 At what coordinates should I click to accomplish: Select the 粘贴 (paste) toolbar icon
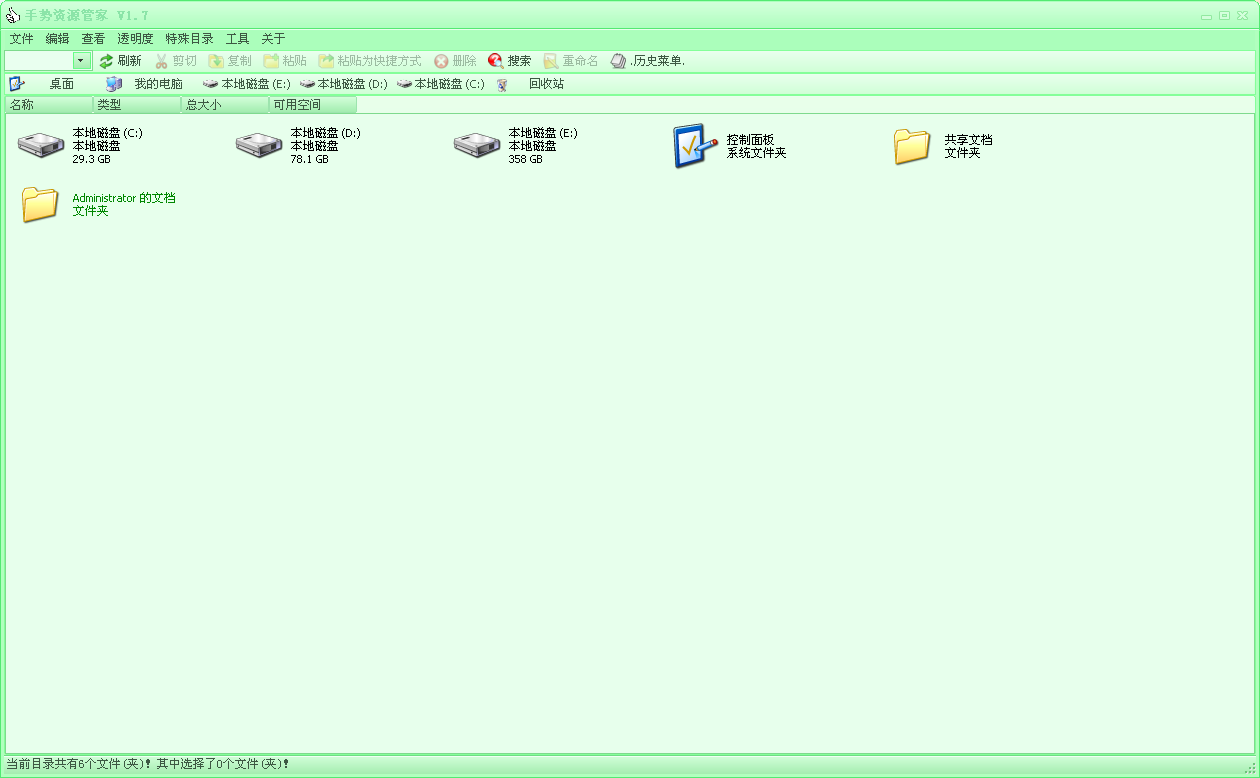(271, 61)
